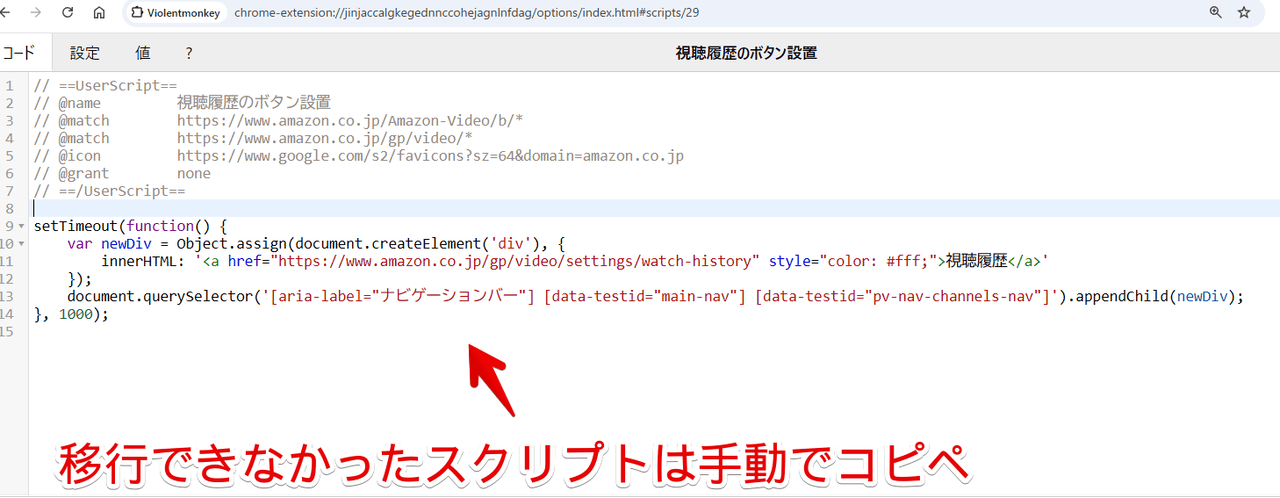Click the // ==UserScript== comment line

click(105, 85)
